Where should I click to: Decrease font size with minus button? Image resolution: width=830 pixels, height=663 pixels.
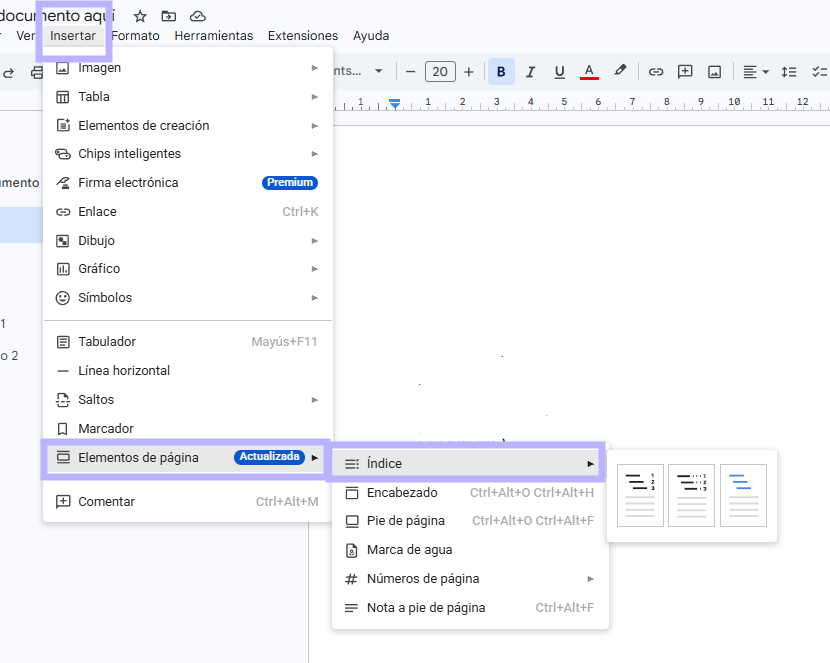coord(410,71)
